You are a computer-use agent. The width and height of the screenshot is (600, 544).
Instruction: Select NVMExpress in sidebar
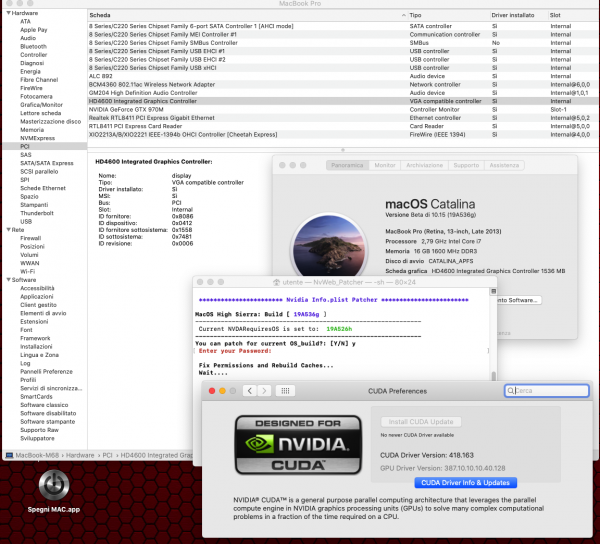(38, 138)
